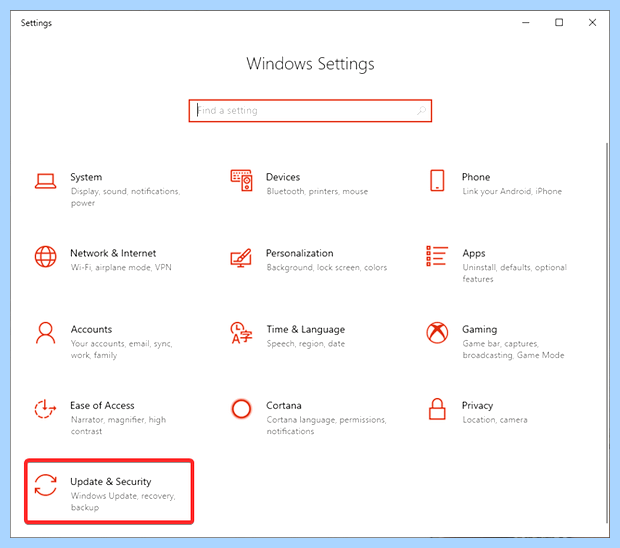Click the Phone icon
The width and height of the screenshot is (620, 548).
(x=437, y=181)
